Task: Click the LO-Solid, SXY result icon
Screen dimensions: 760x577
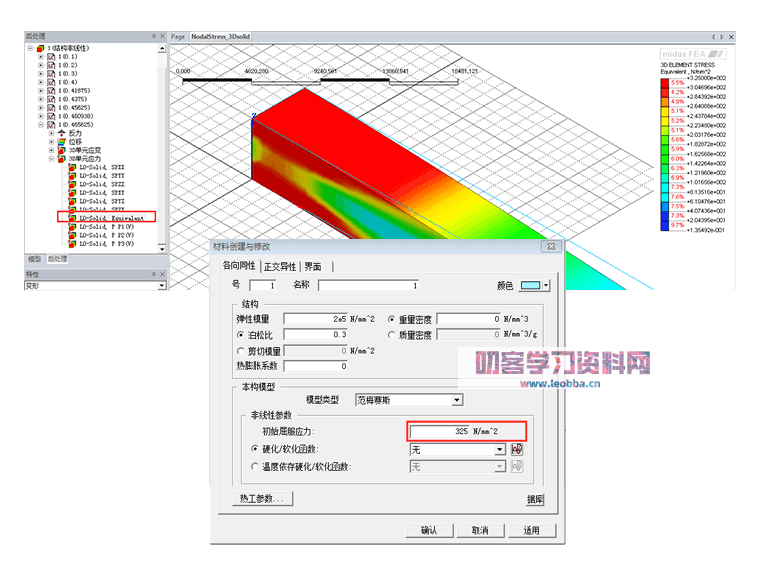Action: (72, 192)
